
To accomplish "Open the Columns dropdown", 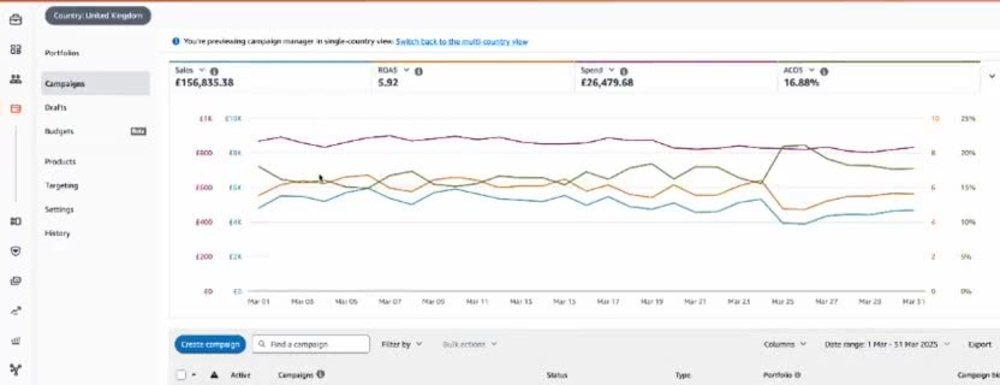I will (785, 344).
